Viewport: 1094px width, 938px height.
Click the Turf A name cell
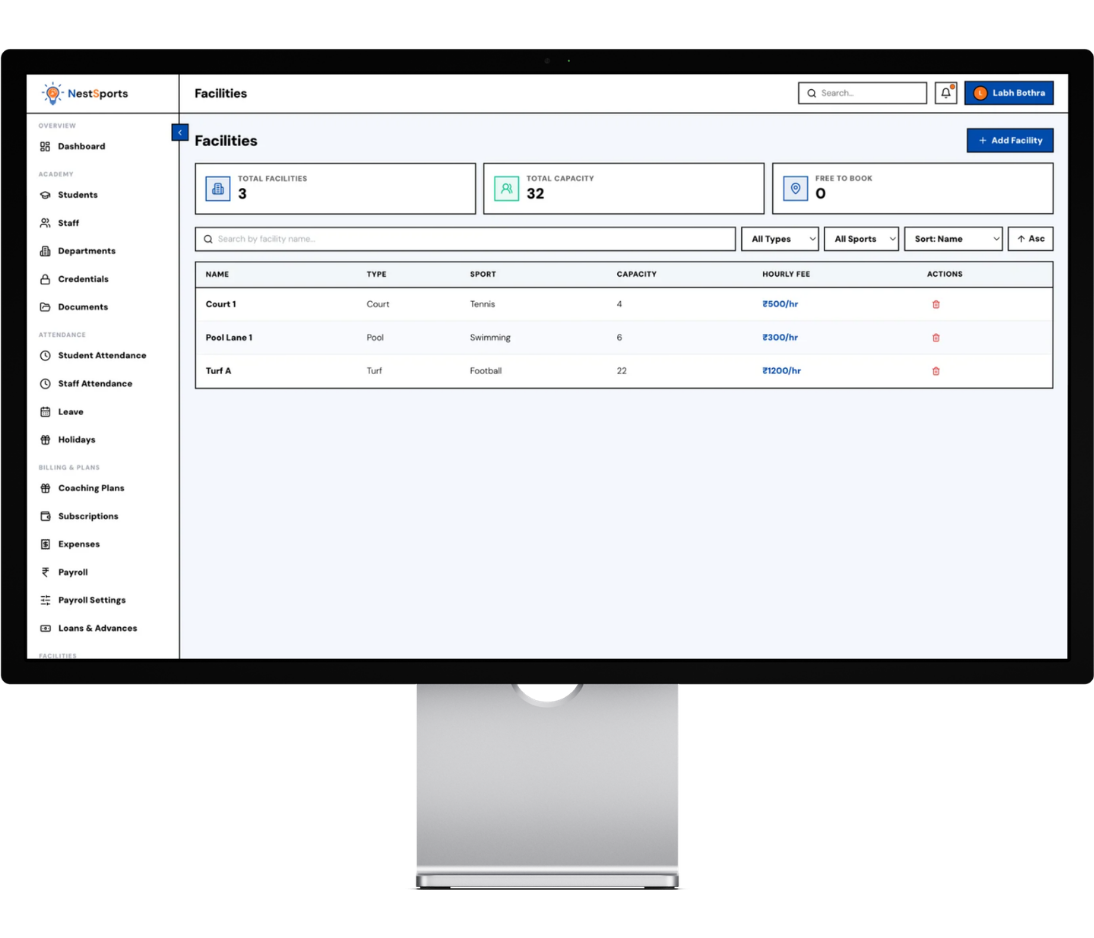[x=218, y=371]
